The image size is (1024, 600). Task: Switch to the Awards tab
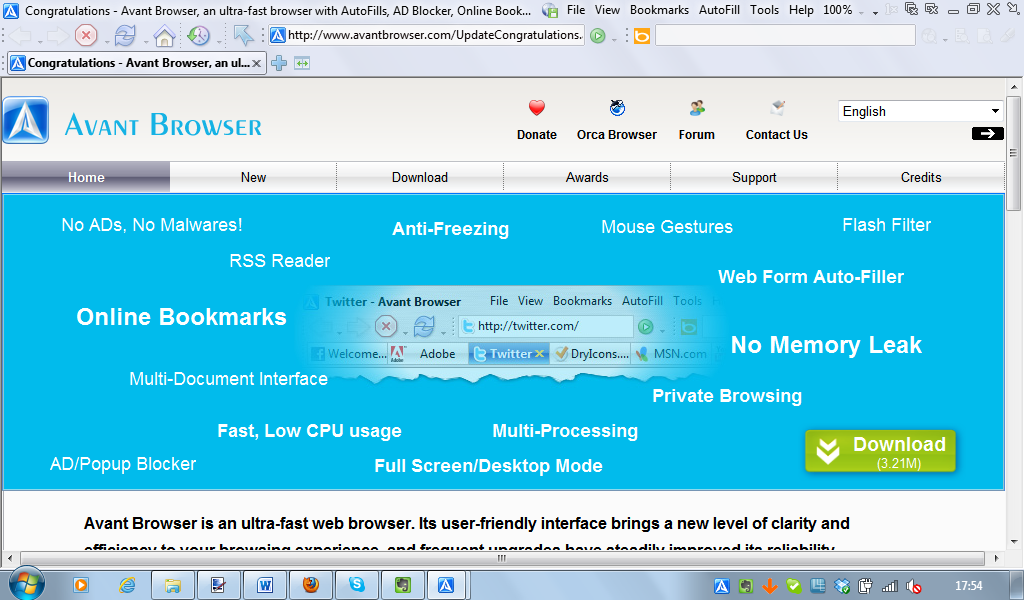point(587,177)
